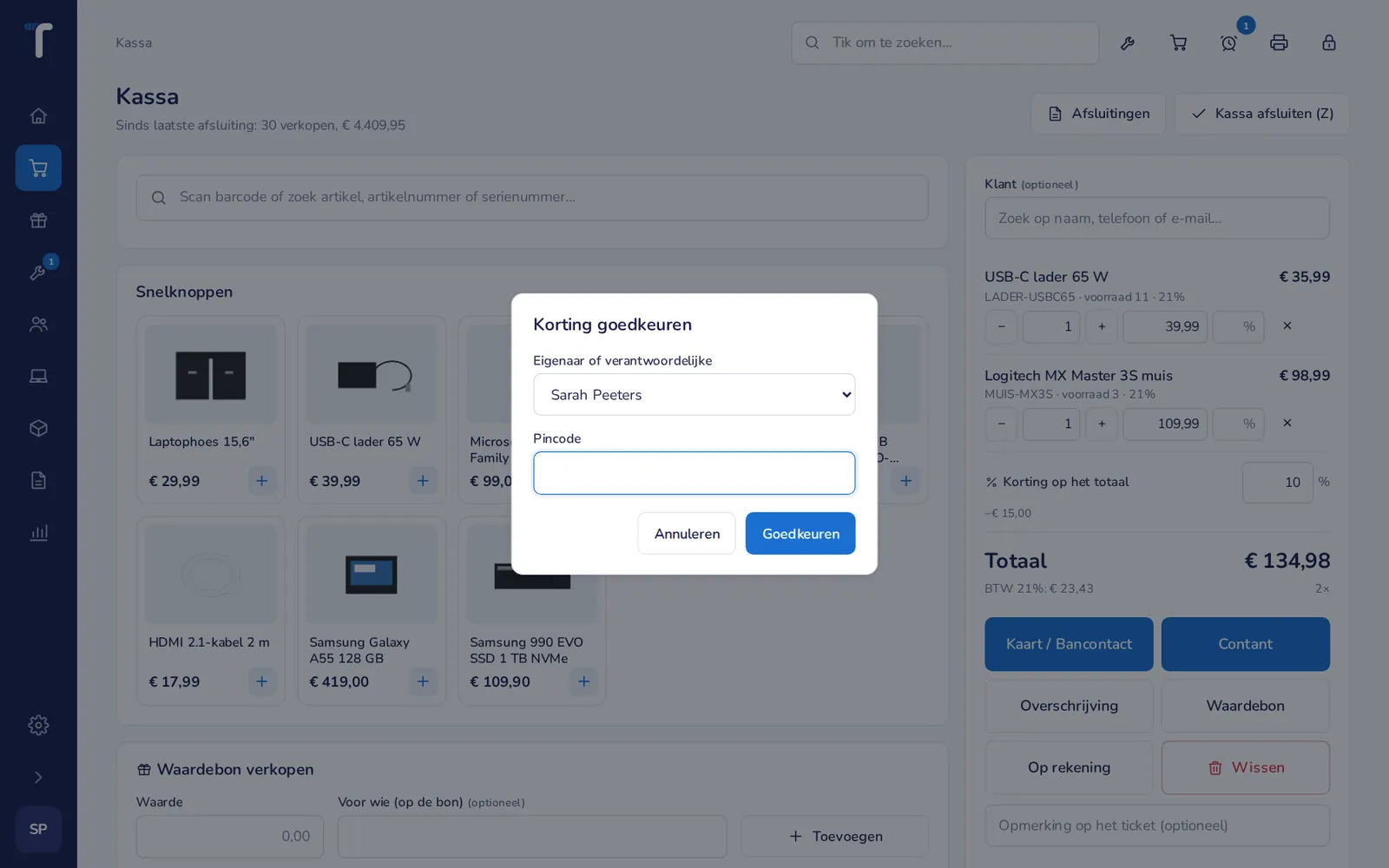Add Laptophoes 15,6" with its plus button

[261, 480]
